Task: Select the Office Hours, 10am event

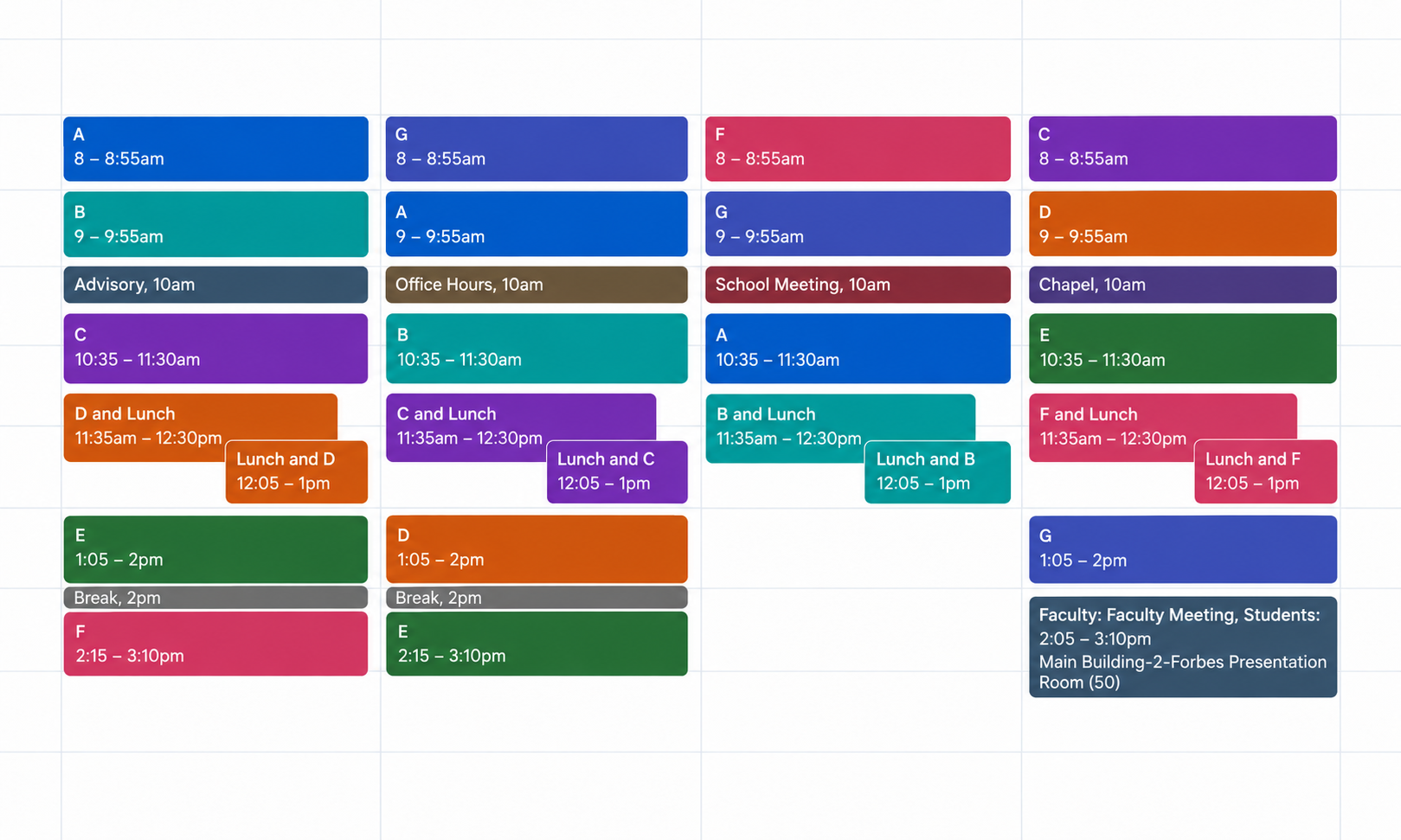Action: point(537,285)
